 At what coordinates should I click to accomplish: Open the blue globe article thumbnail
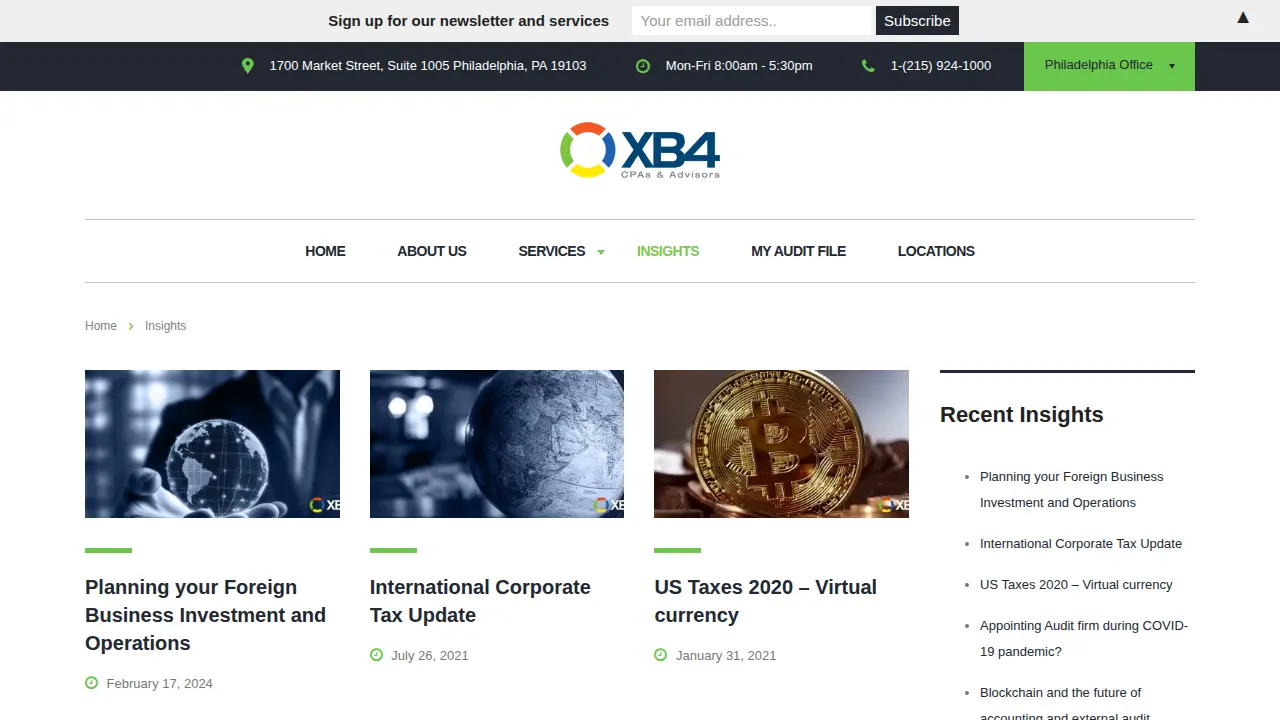pos(497,444)
